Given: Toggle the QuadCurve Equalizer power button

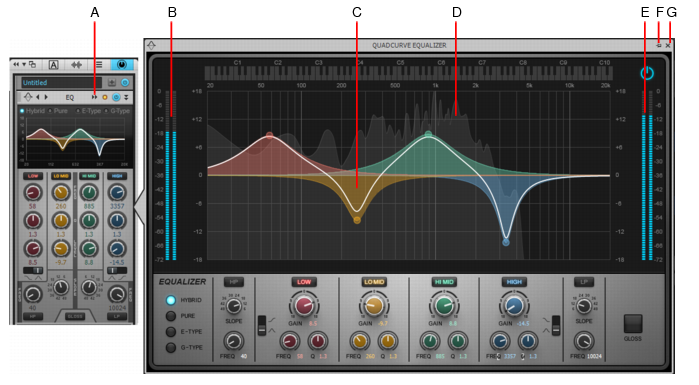Looking at the screenshot, I should (x=647, y=73).
